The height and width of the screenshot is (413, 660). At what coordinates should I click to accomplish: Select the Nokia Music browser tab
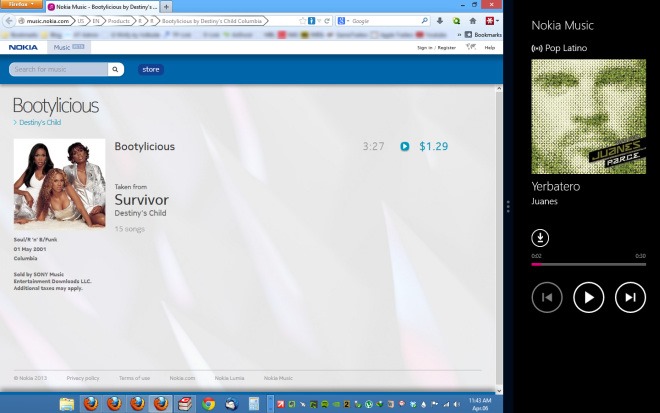click(102, 7)
